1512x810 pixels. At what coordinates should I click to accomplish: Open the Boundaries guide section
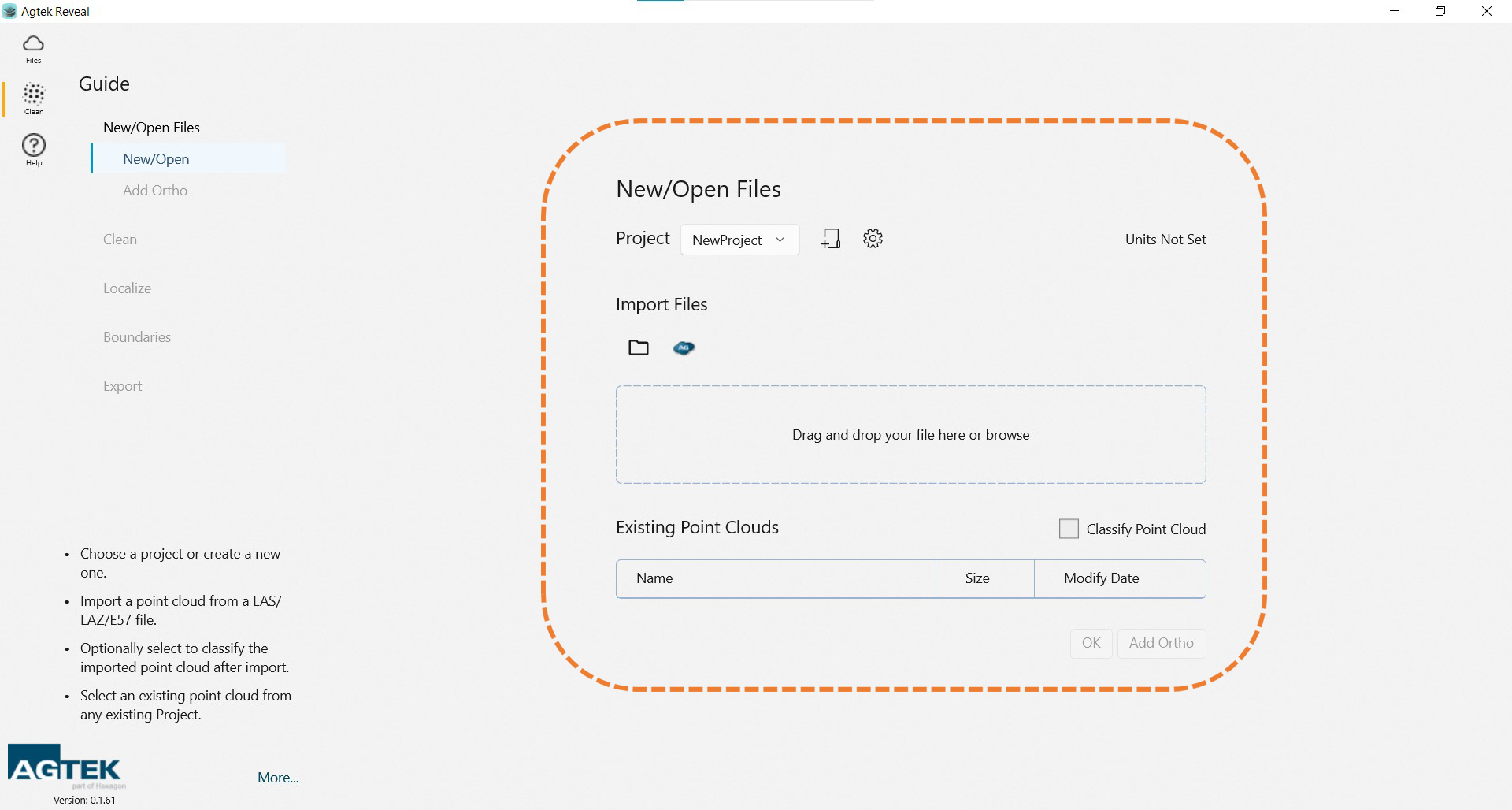click(137, 337)
